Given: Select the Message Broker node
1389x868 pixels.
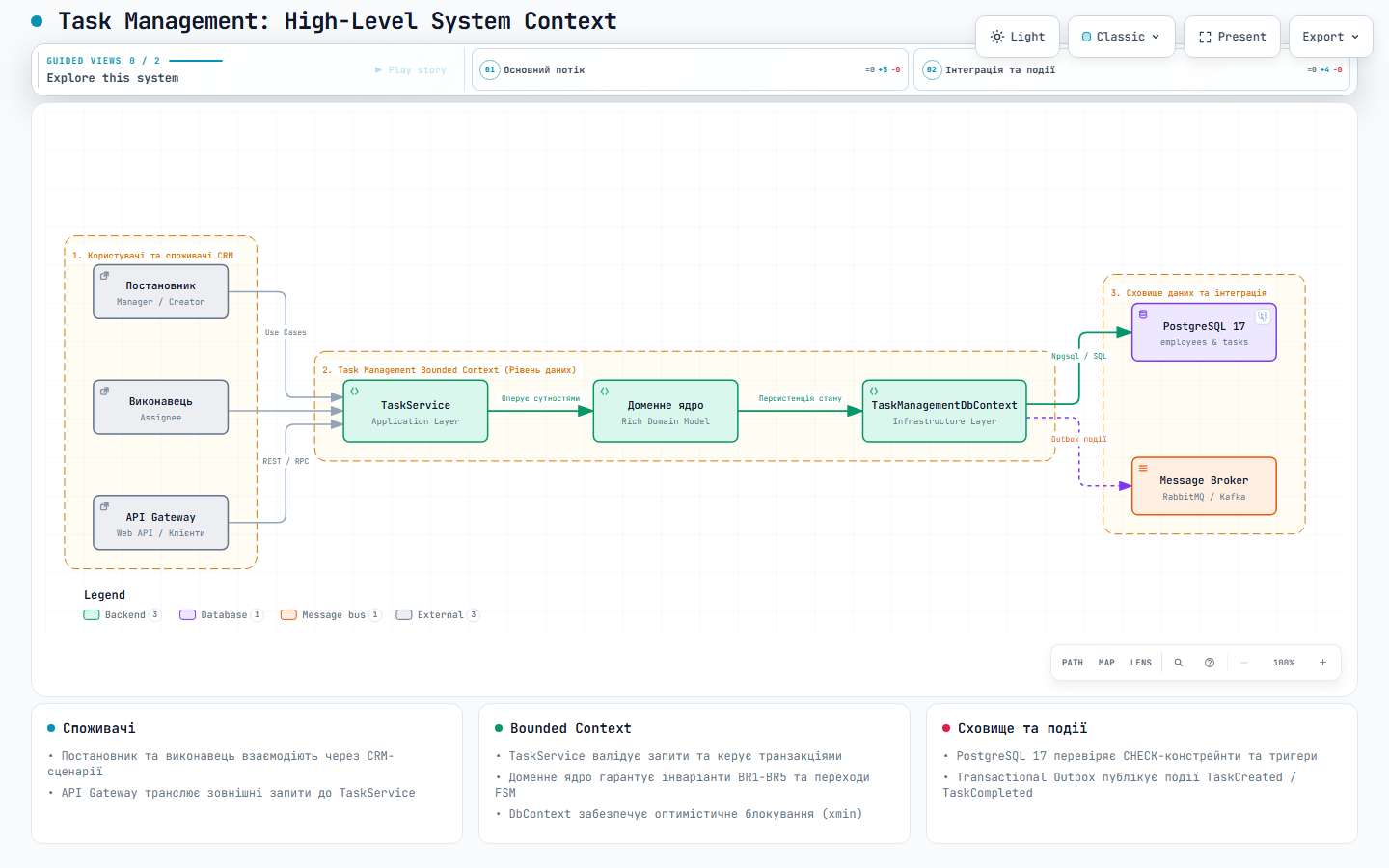Looking at the screenshot, I should pyautogui.click(x=1204, y=486).
